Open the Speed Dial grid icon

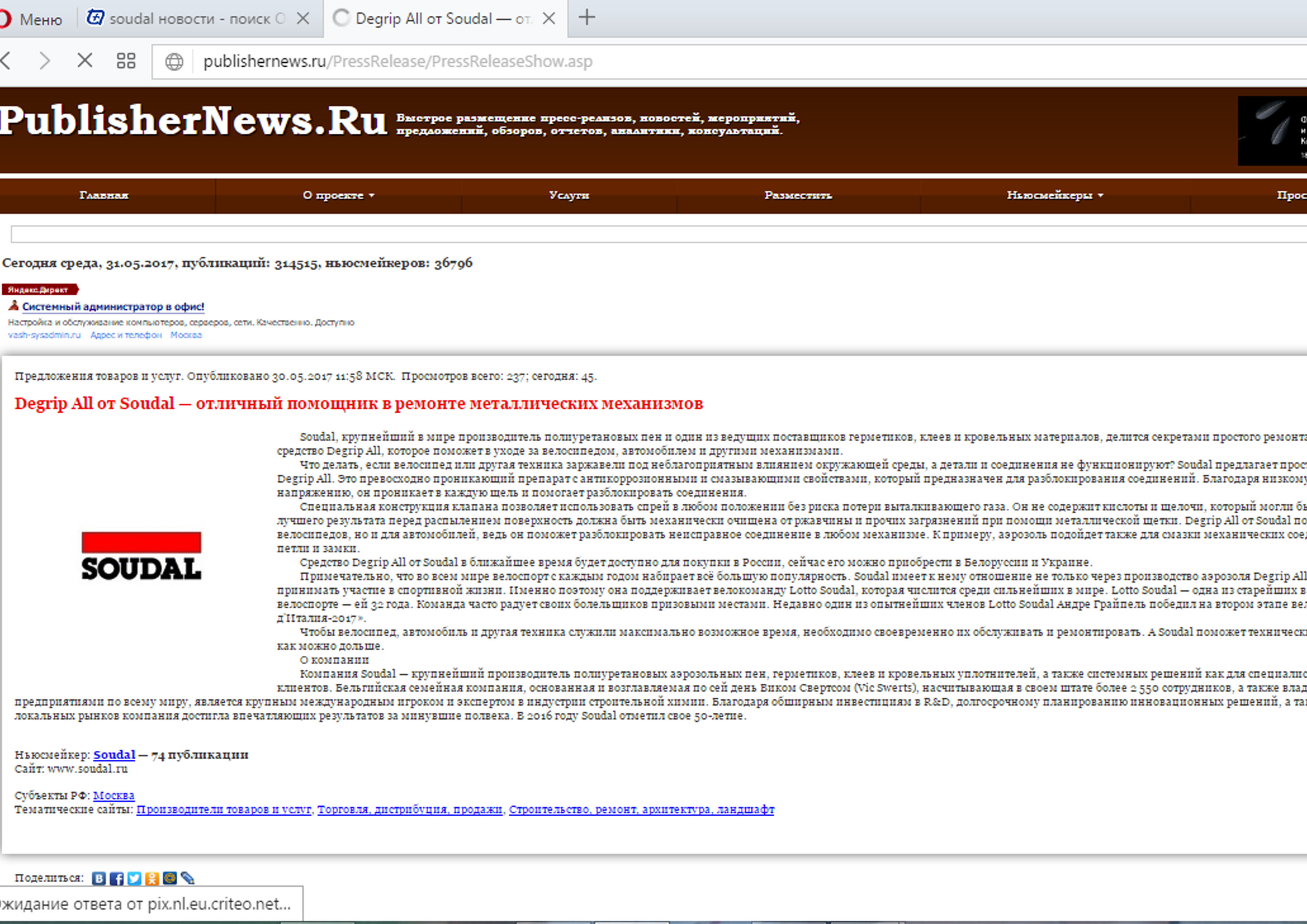click(x=126, y=60)
